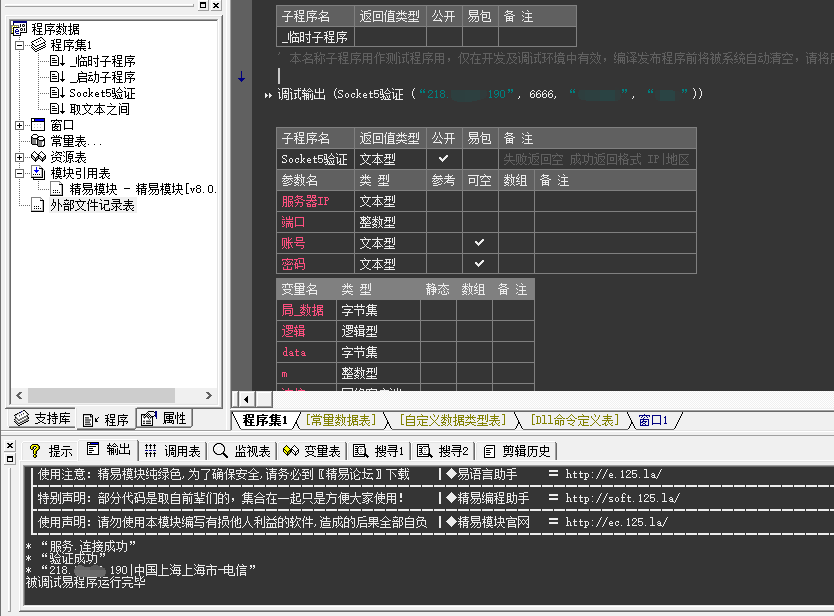Click the 支持库 tab icon
The image size is (834, 616).
21,418
